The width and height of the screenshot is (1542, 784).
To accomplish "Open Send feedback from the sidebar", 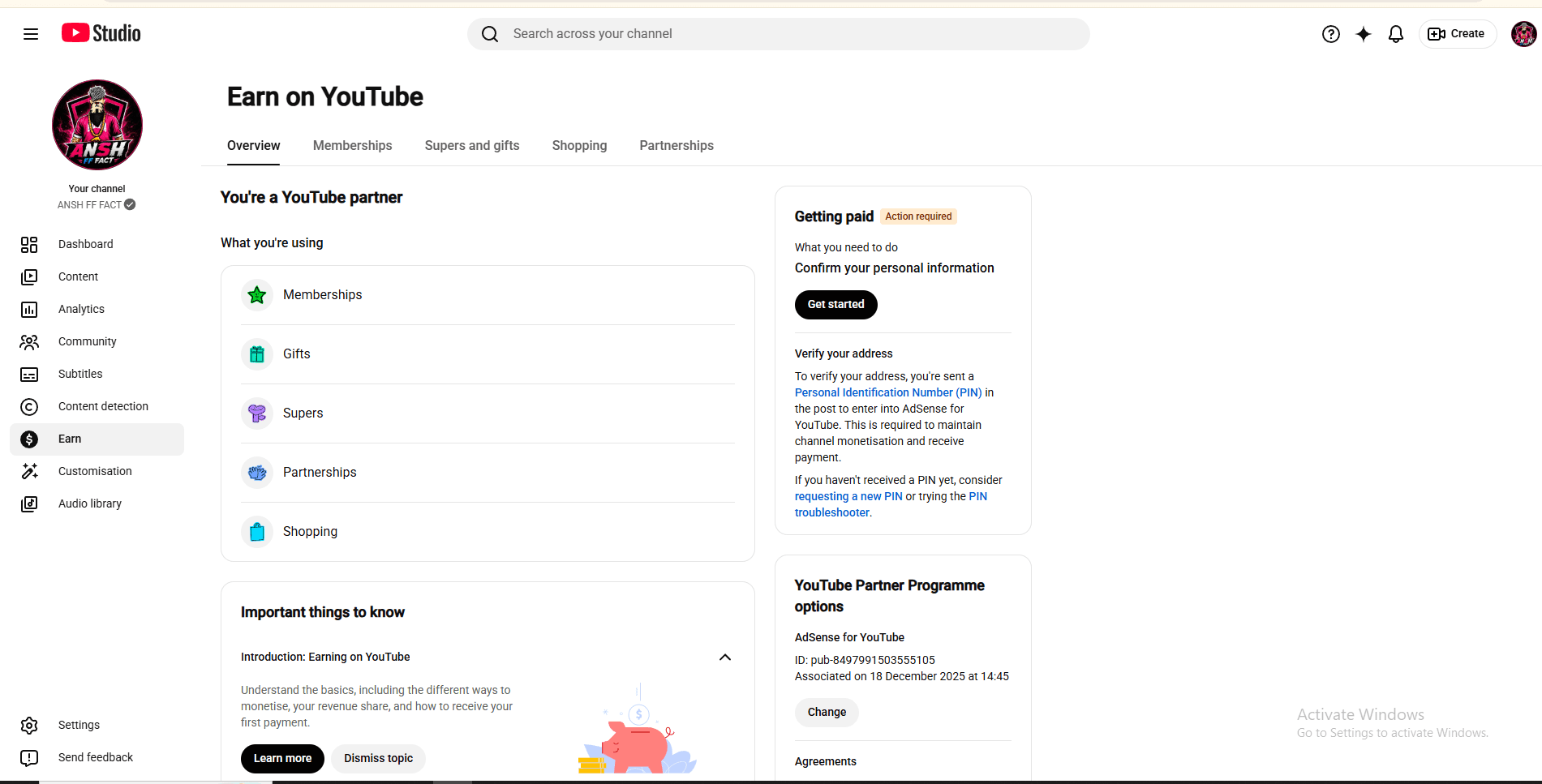I will pos(97,757).
